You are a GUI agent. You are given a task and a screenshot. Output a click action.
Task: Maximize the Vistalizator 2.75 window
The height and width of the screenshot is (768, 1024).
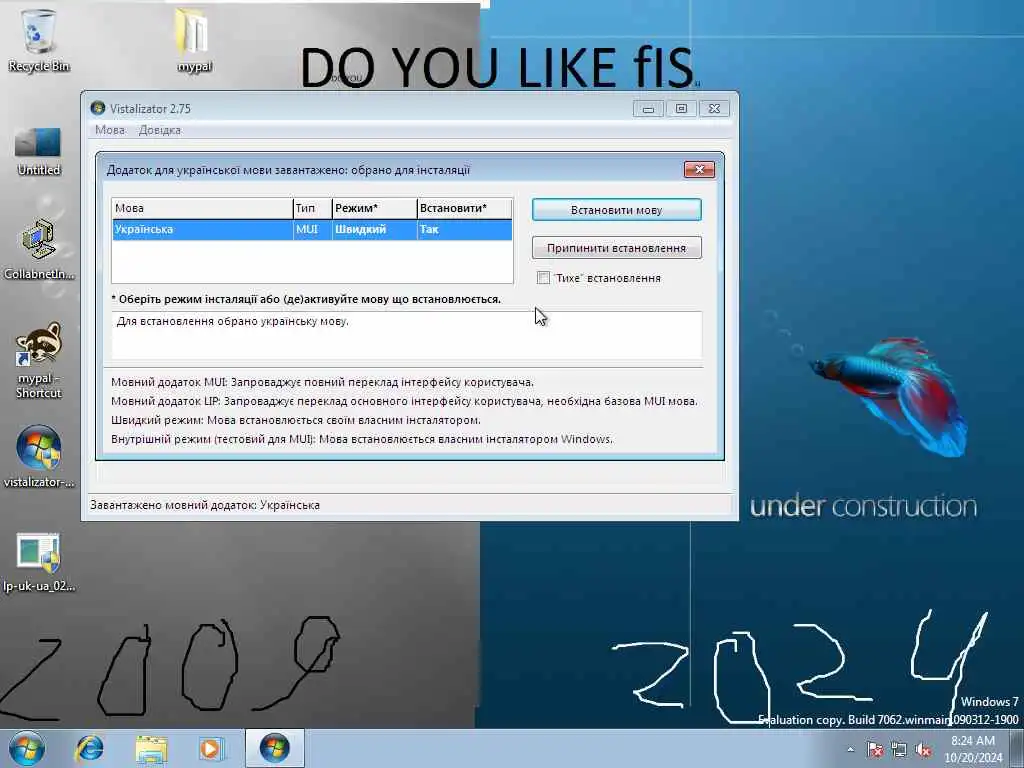[681, 108]
